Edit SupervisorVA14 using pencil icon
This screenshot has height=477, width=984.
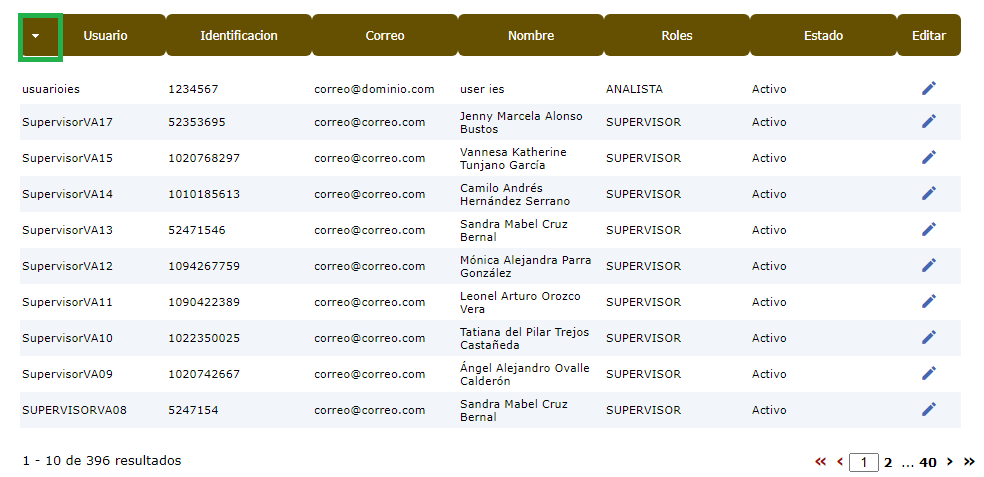pyautogui.click(x=929, y=193)
